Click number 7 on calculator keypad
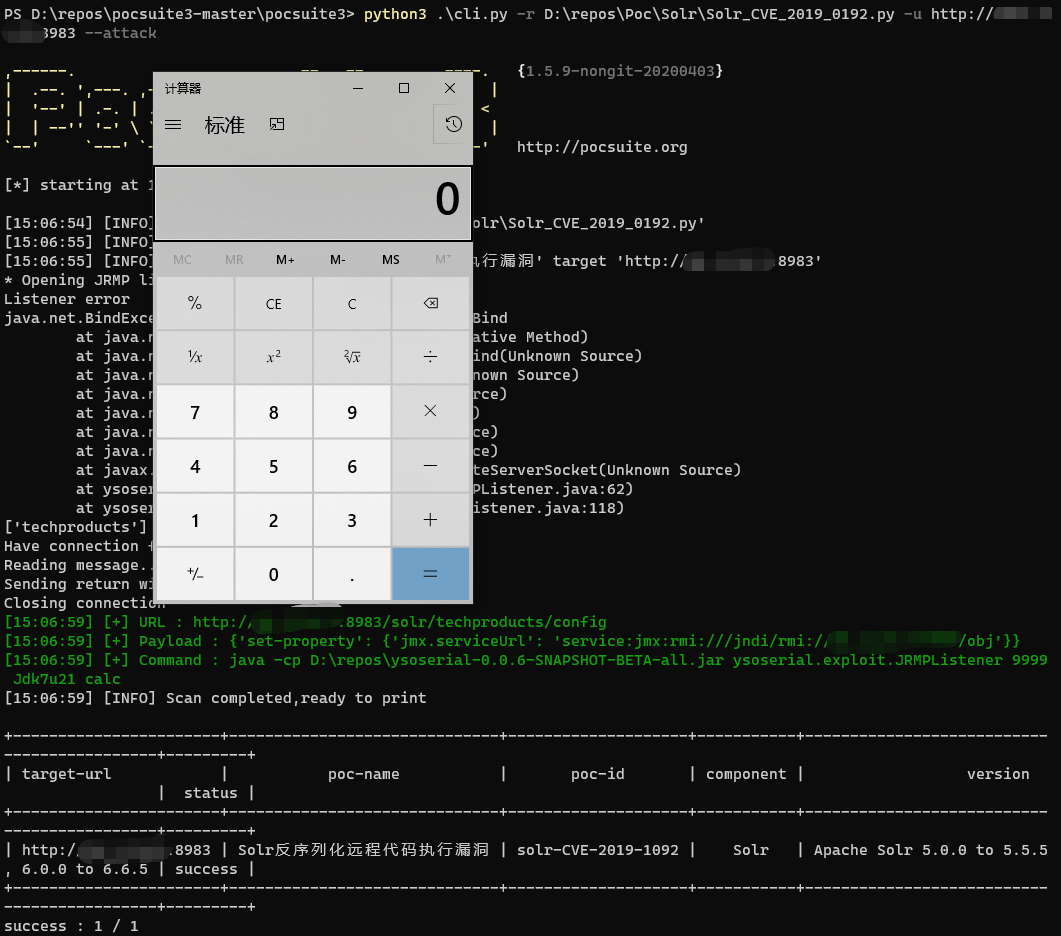The width and height of the screenshot is (1061, 936). pos(195,411)
